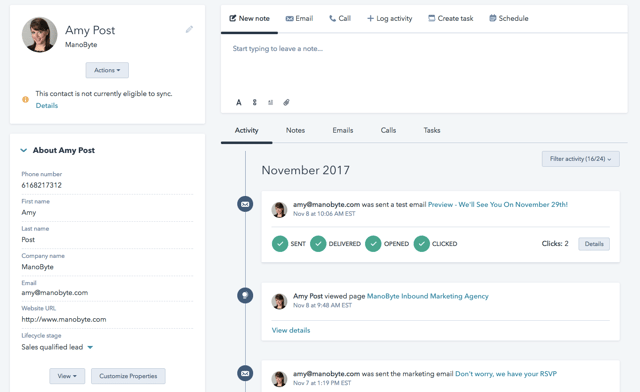Switch to the Tasks timeline tab
The width and height of the screenshot is (640, 392).
431,130
